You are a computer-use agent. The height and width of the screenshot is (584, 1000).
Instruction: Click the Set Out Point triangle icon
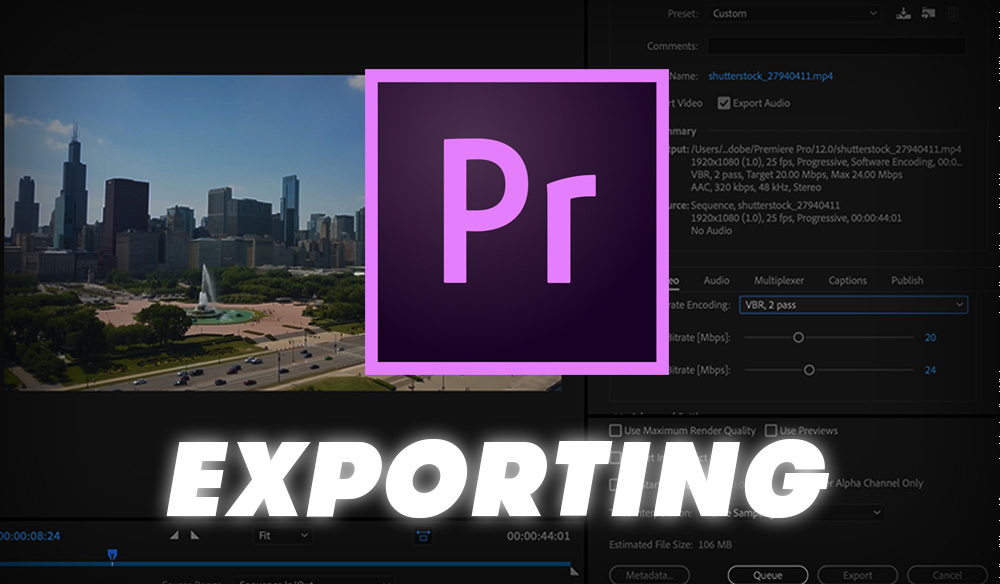point(195,536)
